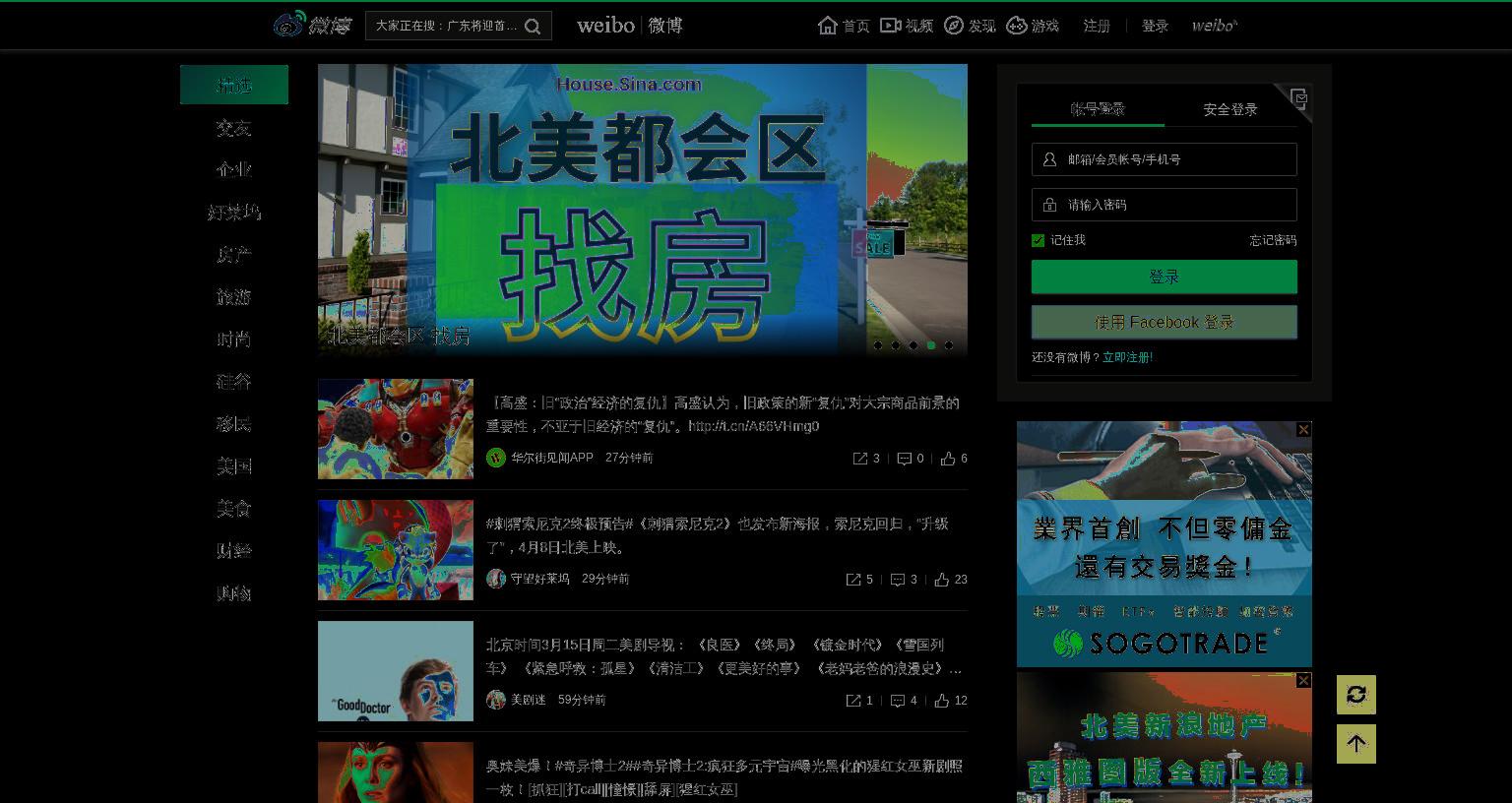Image resolution: width=1512 pixels, height=803 pixels.
Task: Click comment icon on 美剧迷 post
Action: point(898,701)
